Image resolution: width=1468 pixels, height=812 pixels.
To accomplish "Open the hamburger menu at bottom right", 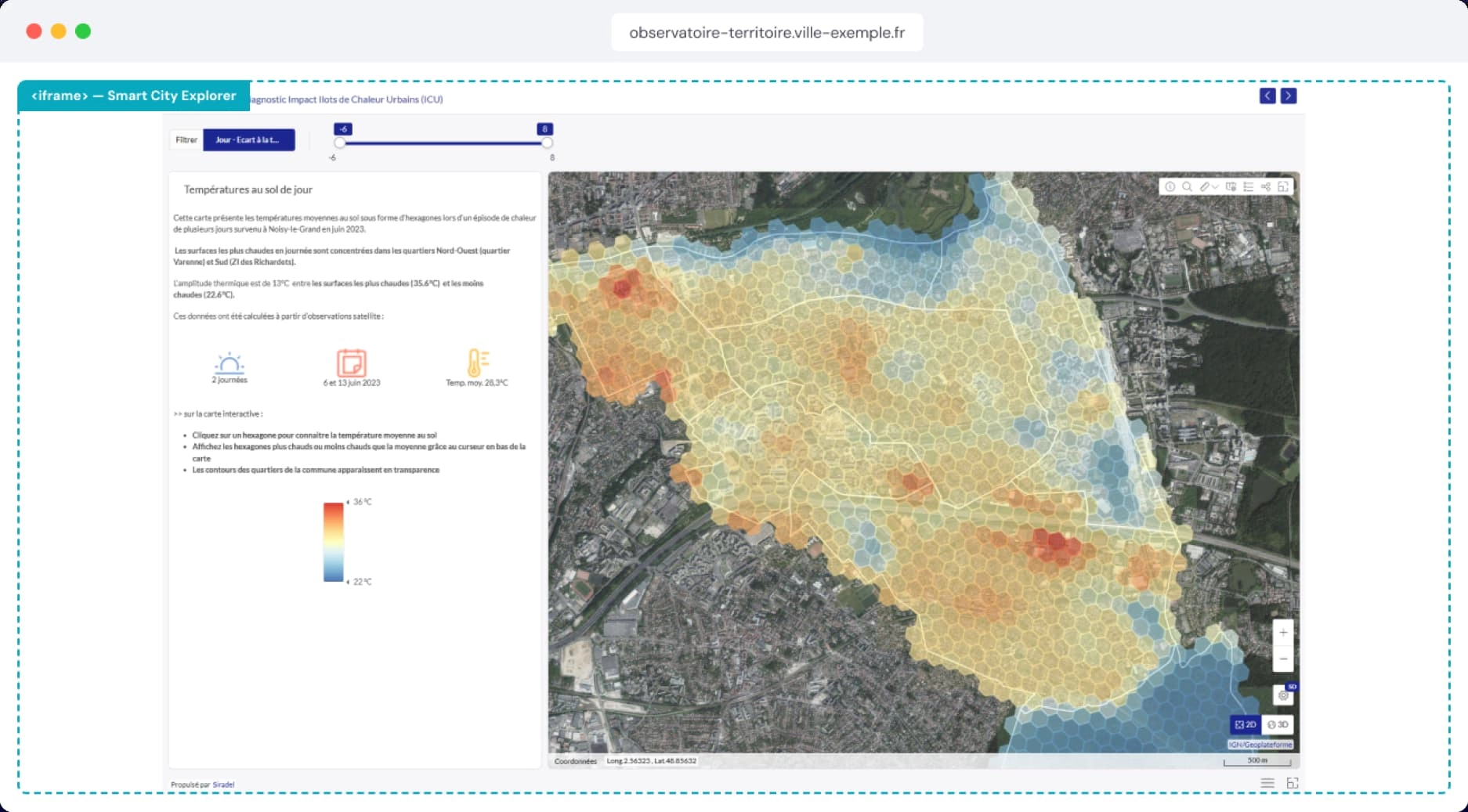I will point(1267,783).
